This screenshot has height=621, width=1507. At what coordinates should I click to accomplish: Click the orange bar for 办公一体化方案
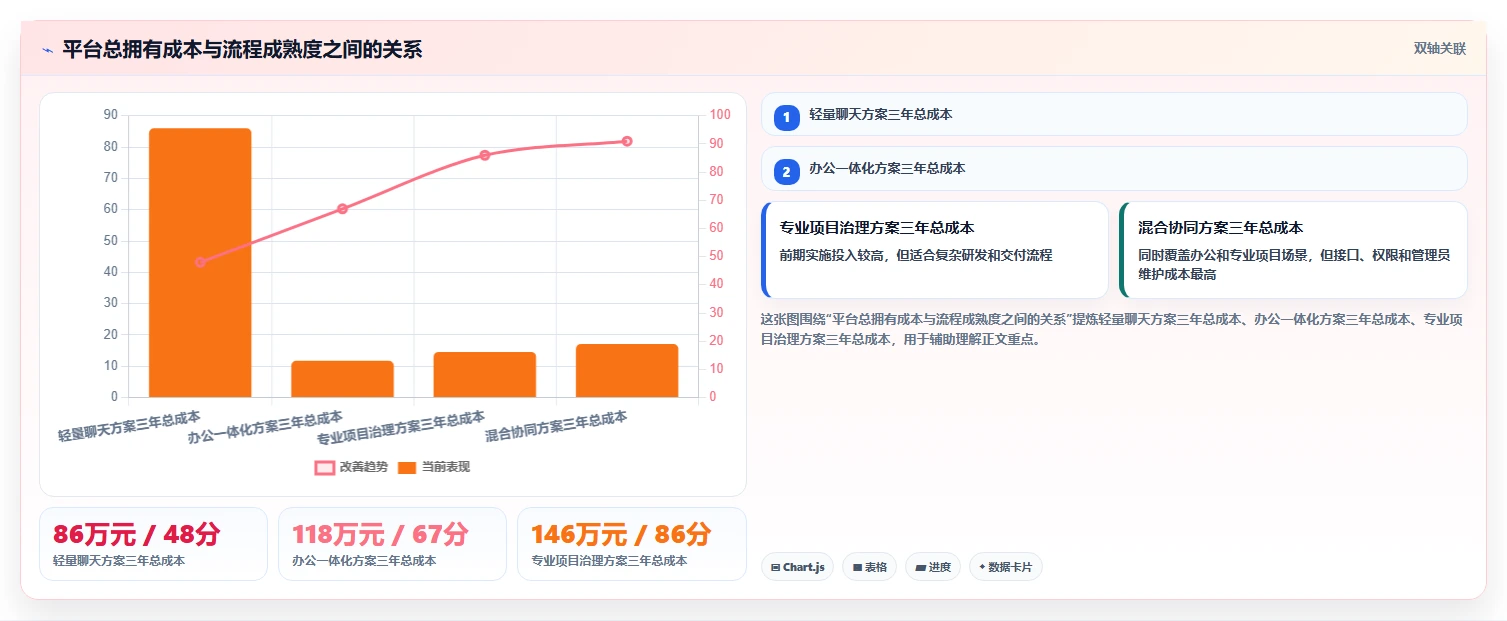tap(342, 379)
